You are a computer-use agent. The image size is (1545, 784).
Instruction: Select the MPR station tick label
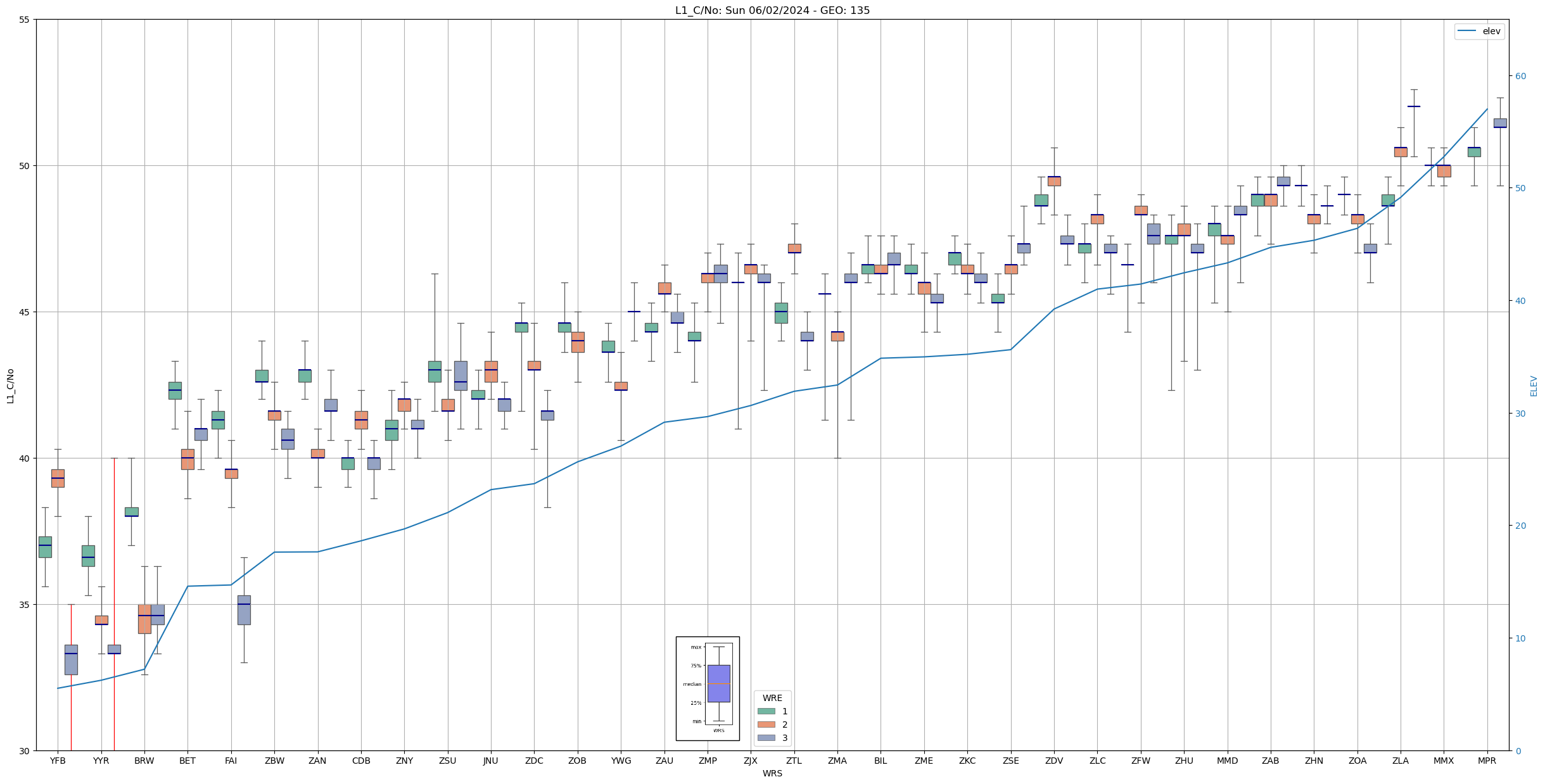1487,761
